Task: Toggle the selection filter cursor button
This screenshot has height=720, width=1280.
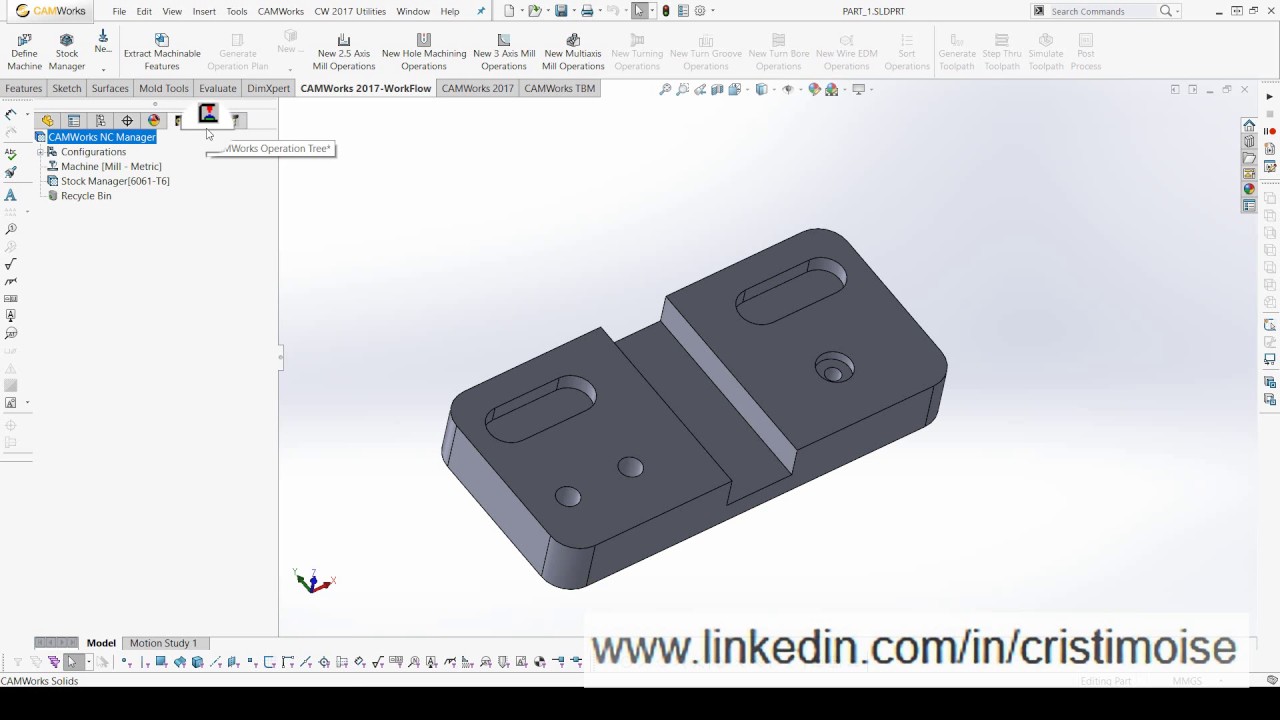Action: [x=72, y=662]
